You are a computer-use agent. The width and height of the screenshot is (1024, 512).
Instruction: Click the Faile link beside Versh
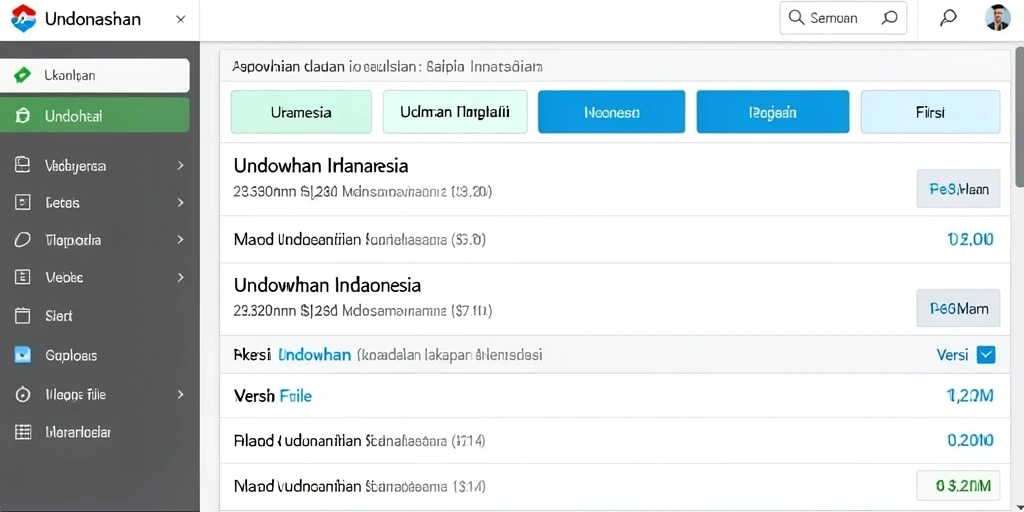coord(295,395)
